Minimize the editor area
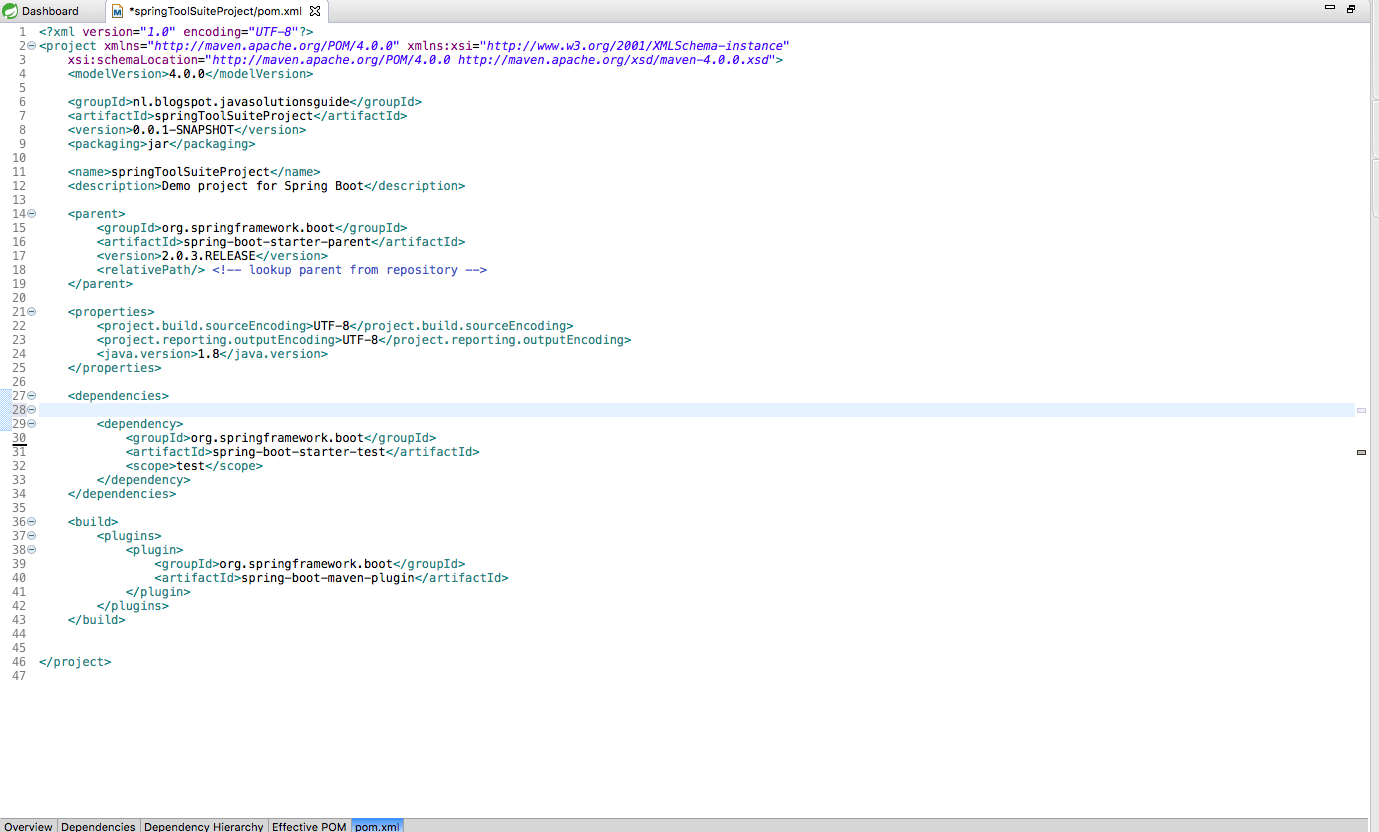The height and width of the screenshot is (832, 1379). click(1329, 9)
